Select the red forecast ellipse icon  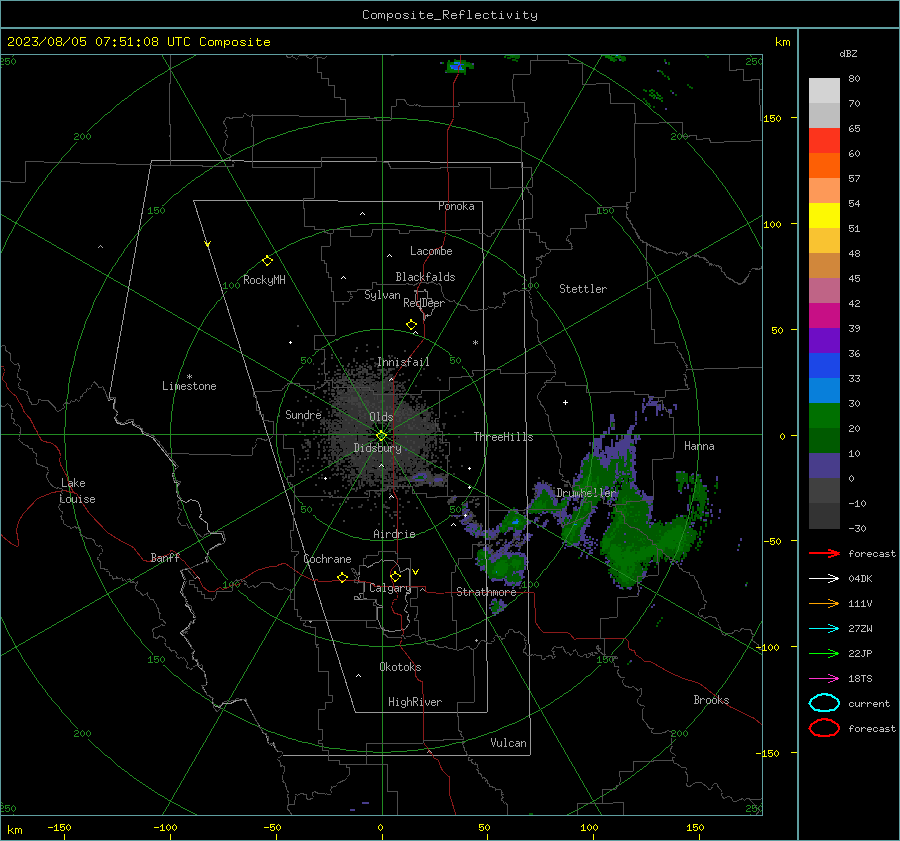pos(824,728)
